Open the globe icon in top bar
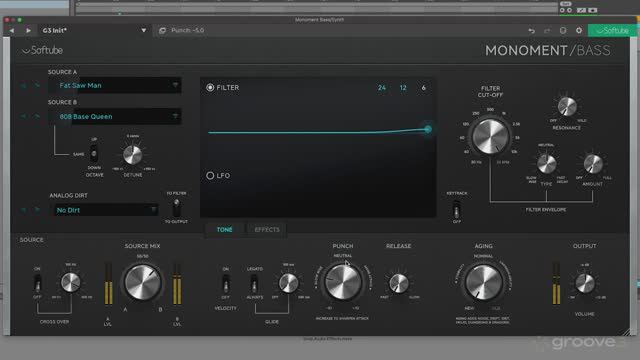The height and width of the screenshot is (360, 640). [563, 31]
